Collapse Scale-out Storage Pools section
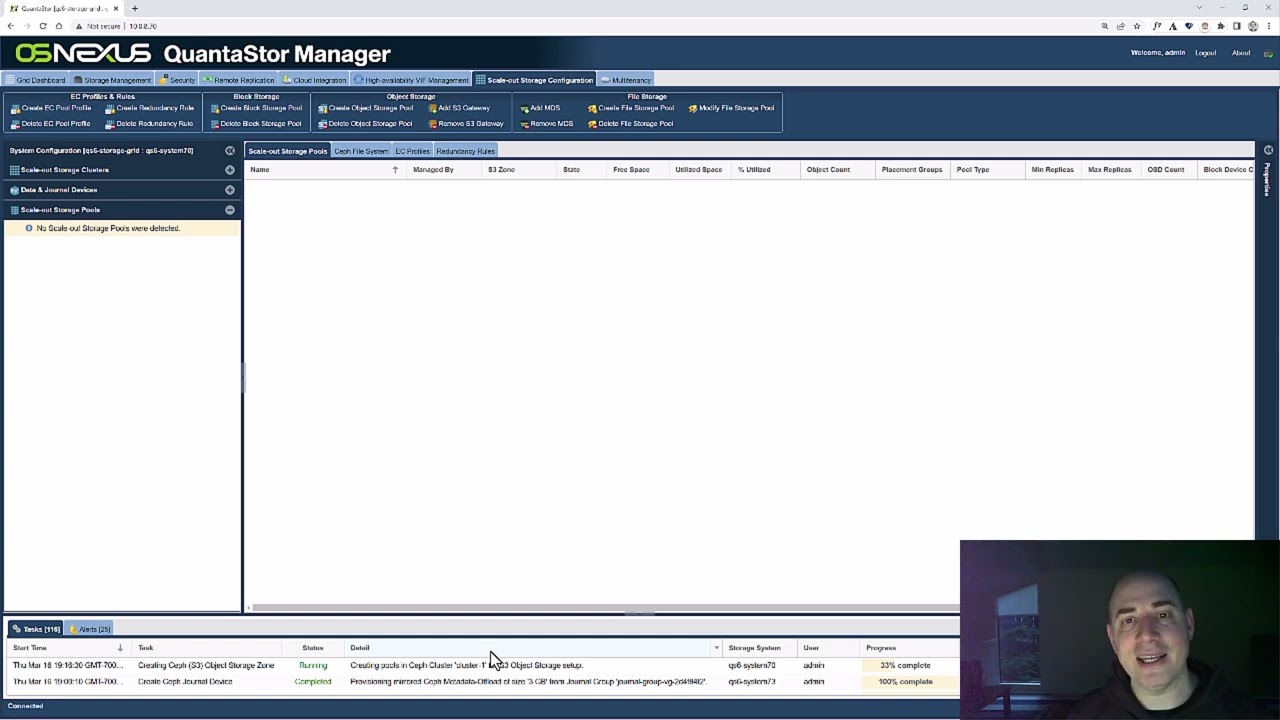The width and height of the screenshot is (1280, 720). click(x=230, y=210)
